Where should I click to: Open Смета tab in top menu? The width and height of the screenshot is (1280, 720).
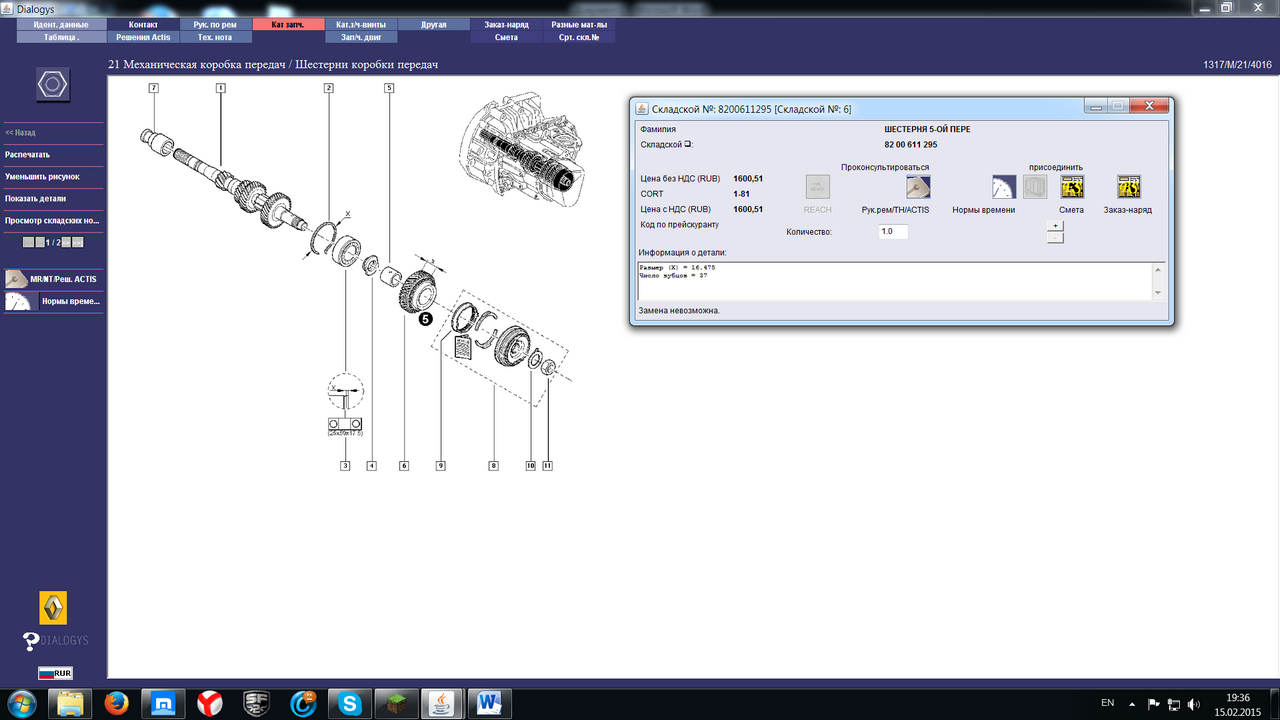pos(506,37)
